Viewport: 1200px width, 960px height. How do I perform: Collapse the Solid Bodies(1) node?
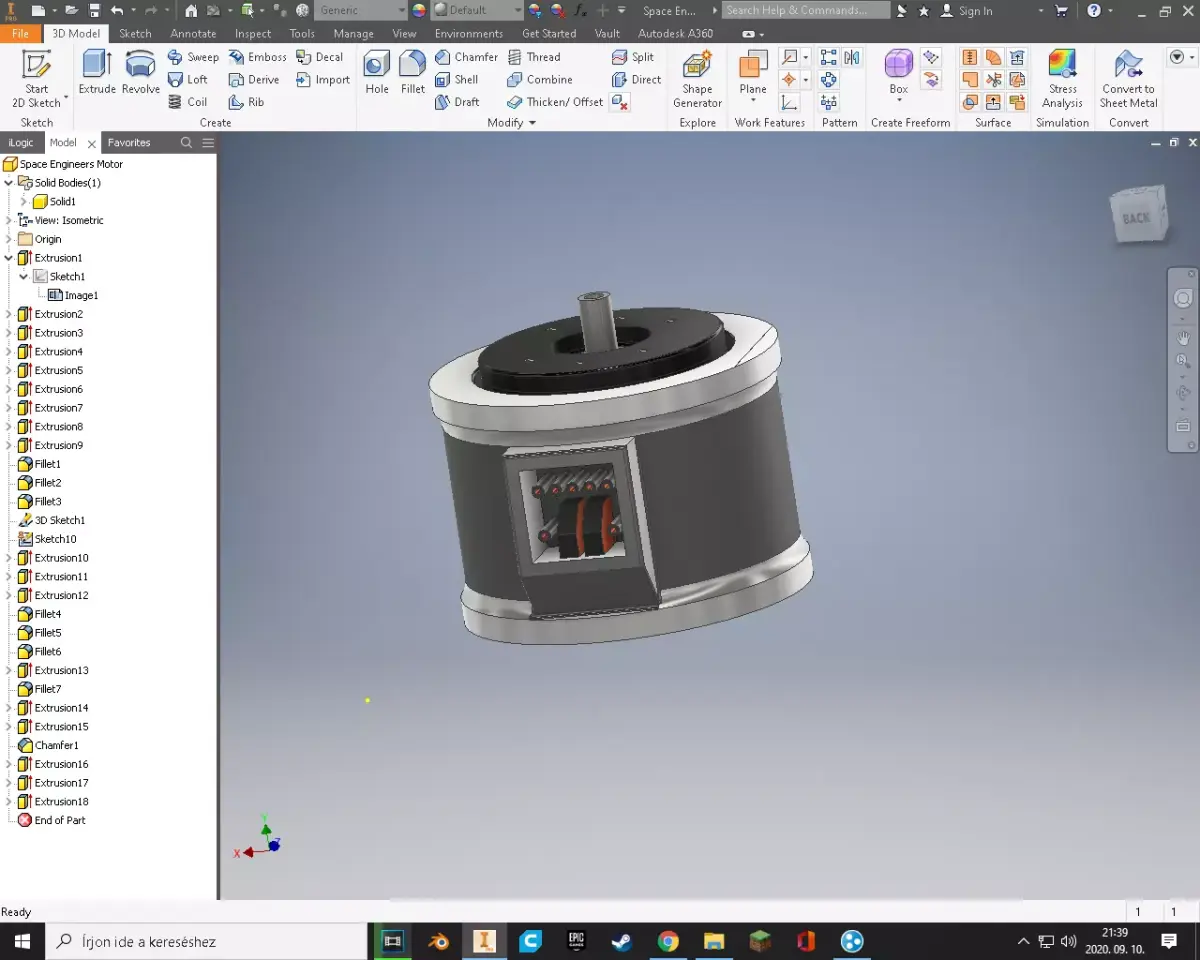pyautogui.click(x=9, y=183)
